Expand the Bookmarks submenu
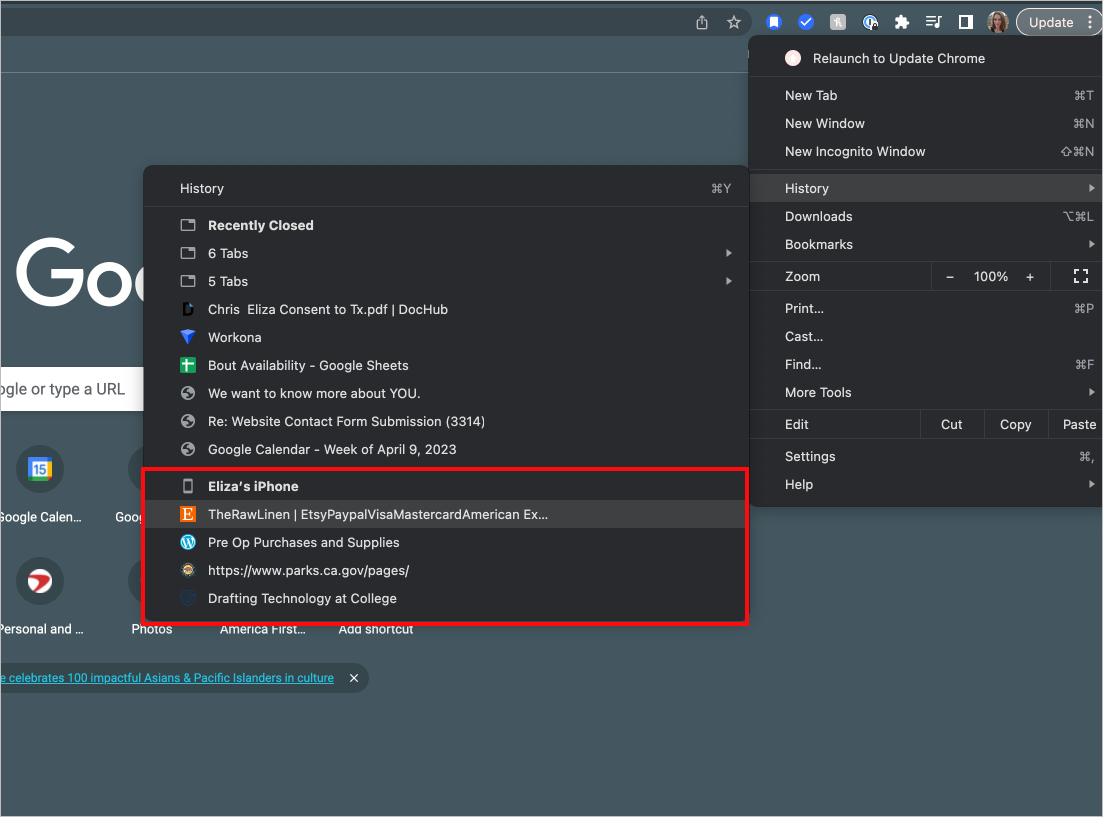 [926, 244]
